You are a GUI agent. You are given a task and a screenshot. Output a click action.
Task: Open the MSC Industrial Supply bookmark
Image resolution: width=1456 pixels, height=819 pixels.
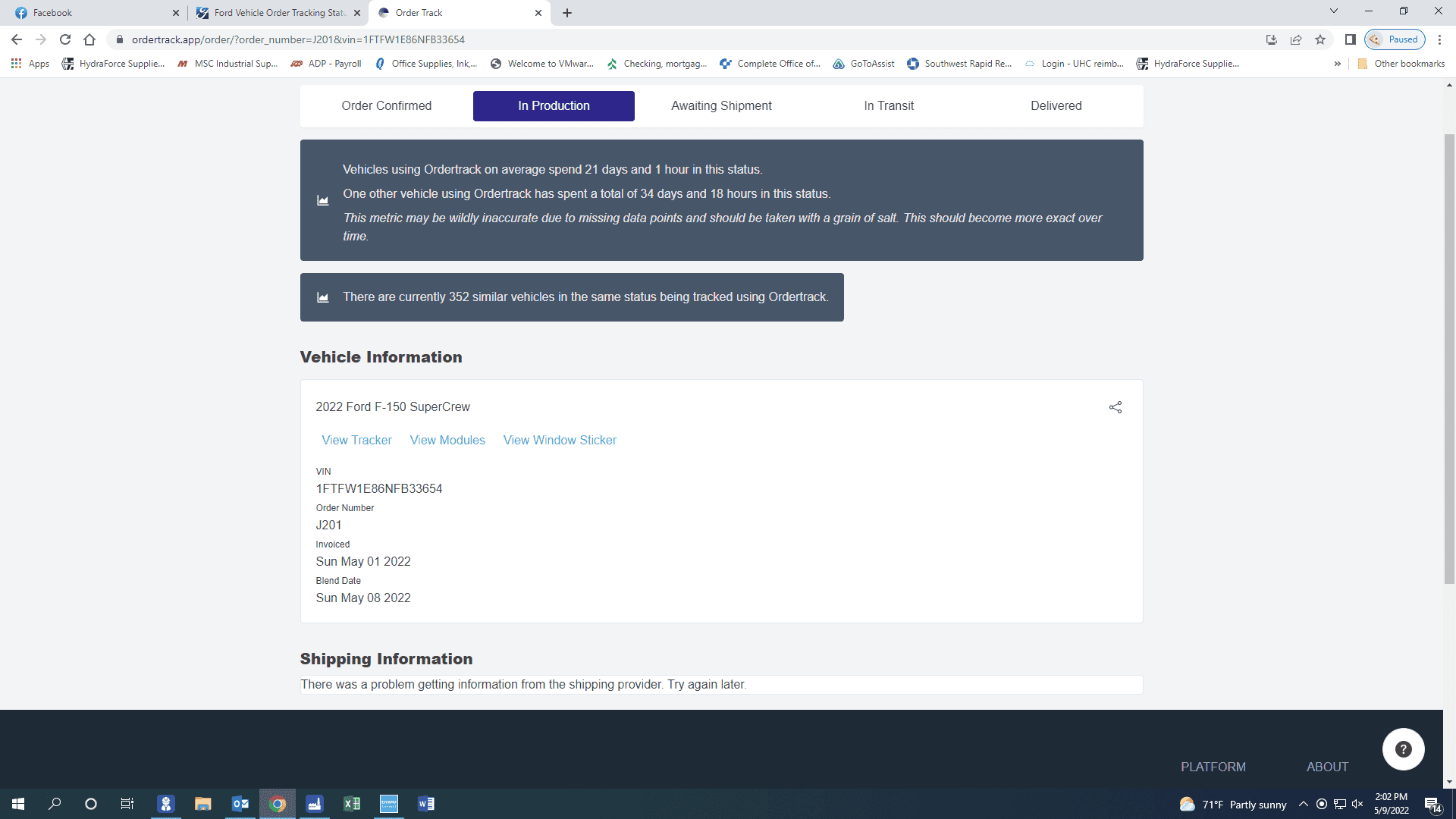pyautogui.click(x=227, y=64)
